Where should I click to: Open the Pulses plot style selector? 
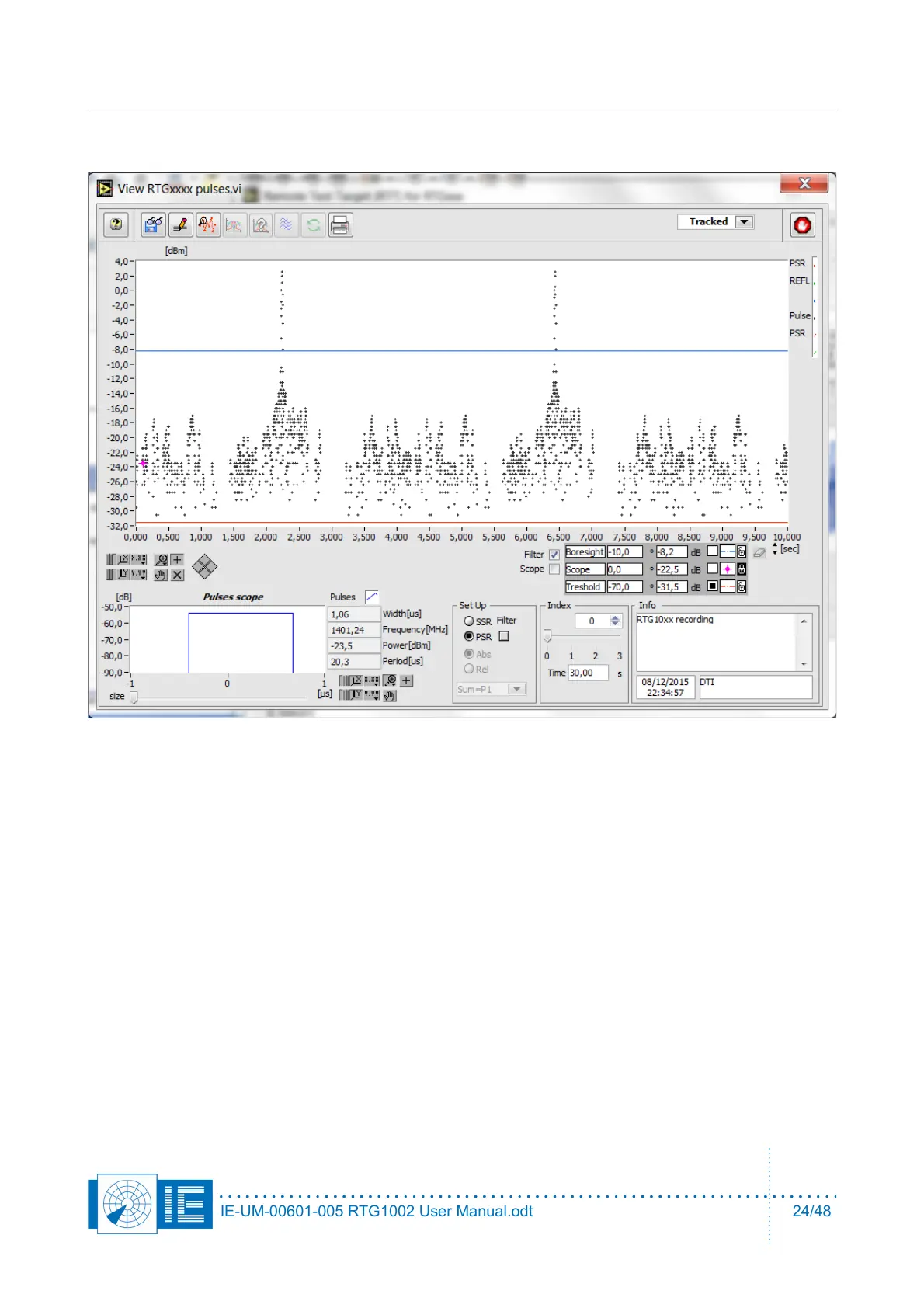[x=372, y=597]
